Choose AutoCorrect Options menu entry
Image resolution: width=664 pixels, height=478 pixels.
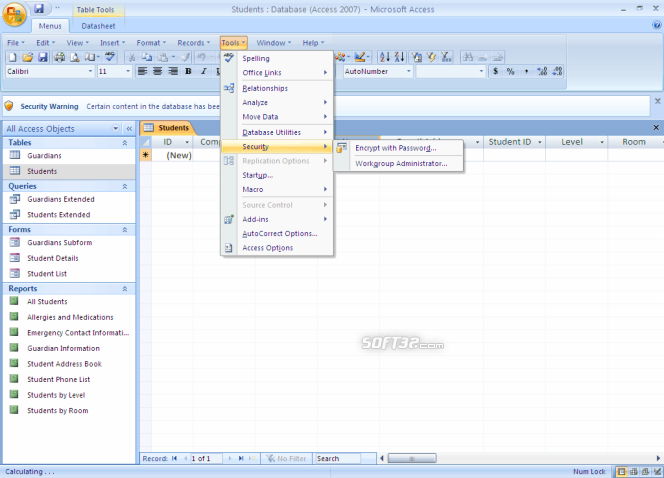click(277, 234)
